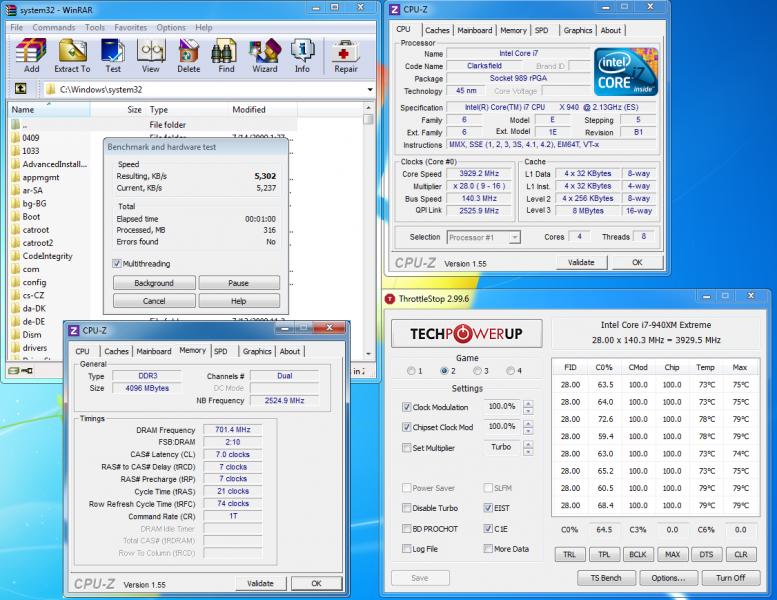Switch to Mainboard tab in top CPU-Z window
This screenshot has width=777, height=600.
pos(475,30)
